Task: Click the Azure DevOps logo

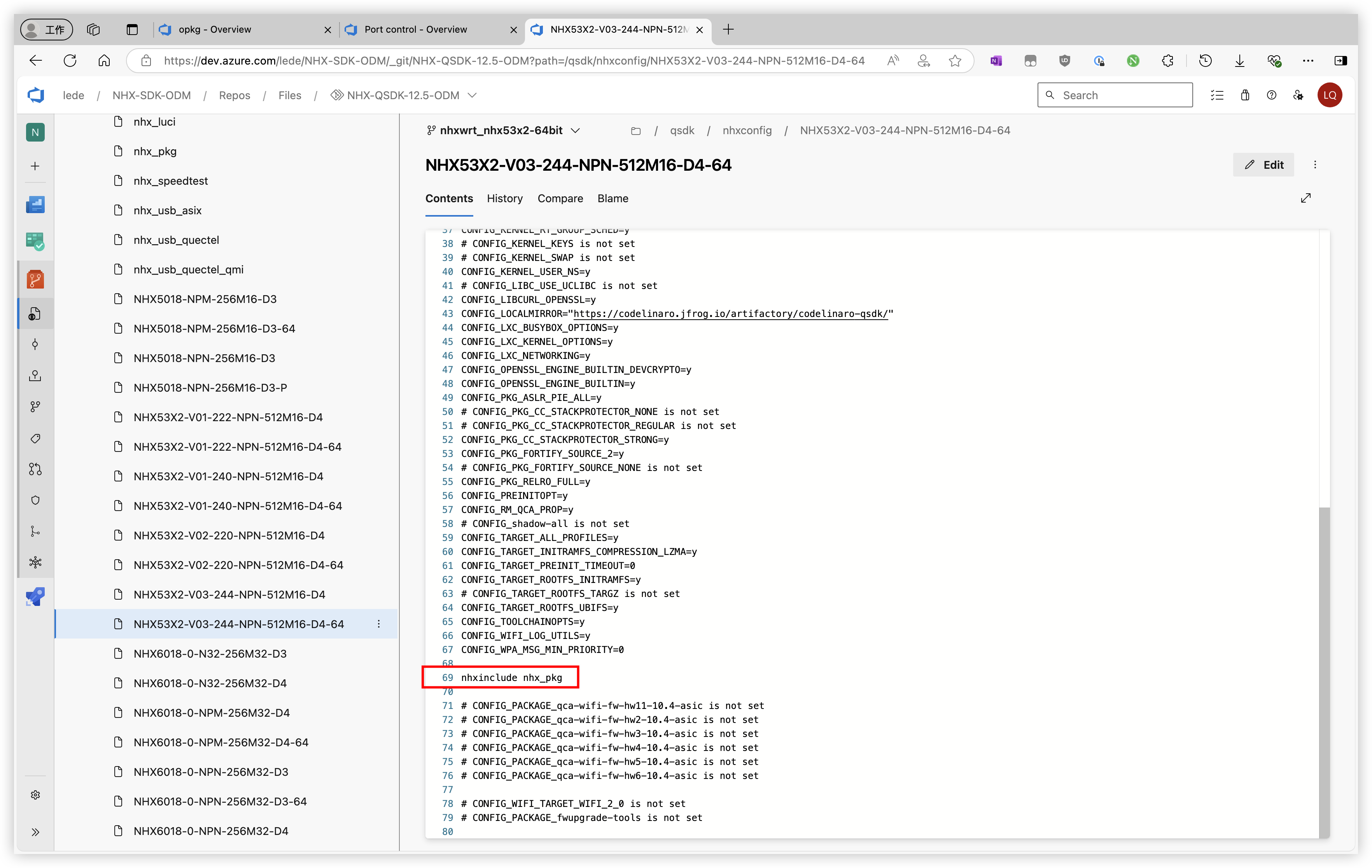Action: [36, 95]
